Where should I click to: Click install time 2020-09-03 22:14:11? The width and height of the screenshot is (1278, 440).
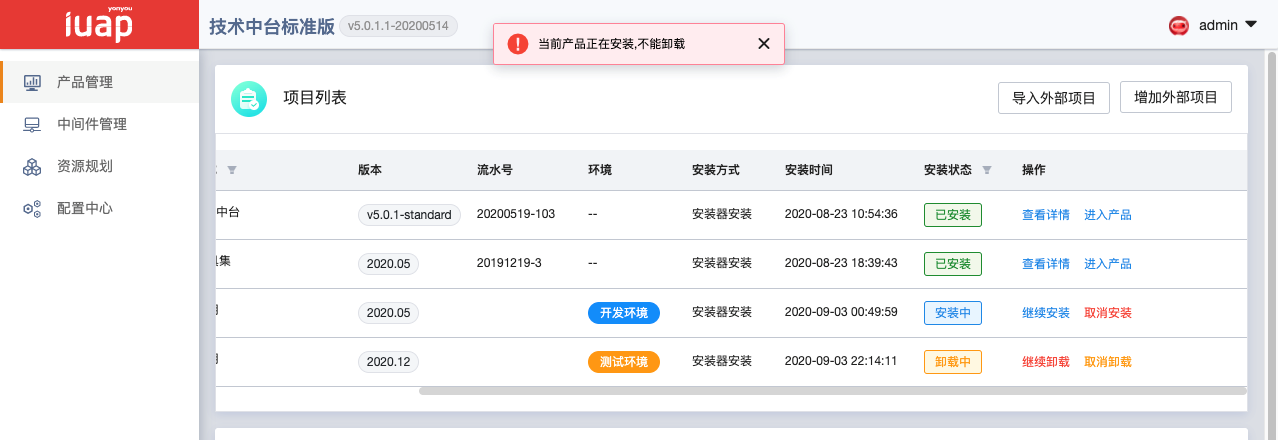[x=841, y=361]
